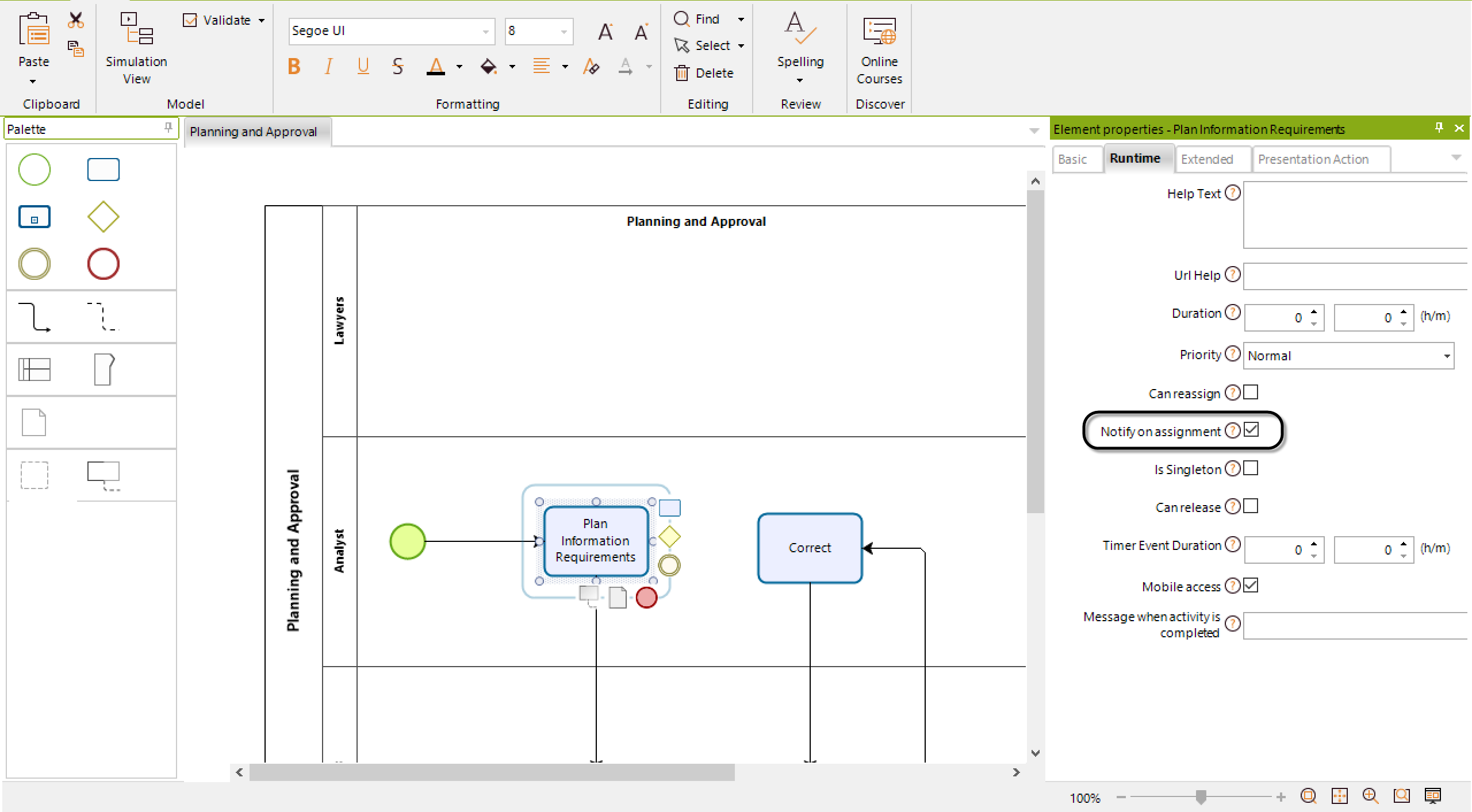Click the Help Text help question mark
The height and width of the screenshot is (812, 1472).
pyautogui.click(x=1232, y=193)
